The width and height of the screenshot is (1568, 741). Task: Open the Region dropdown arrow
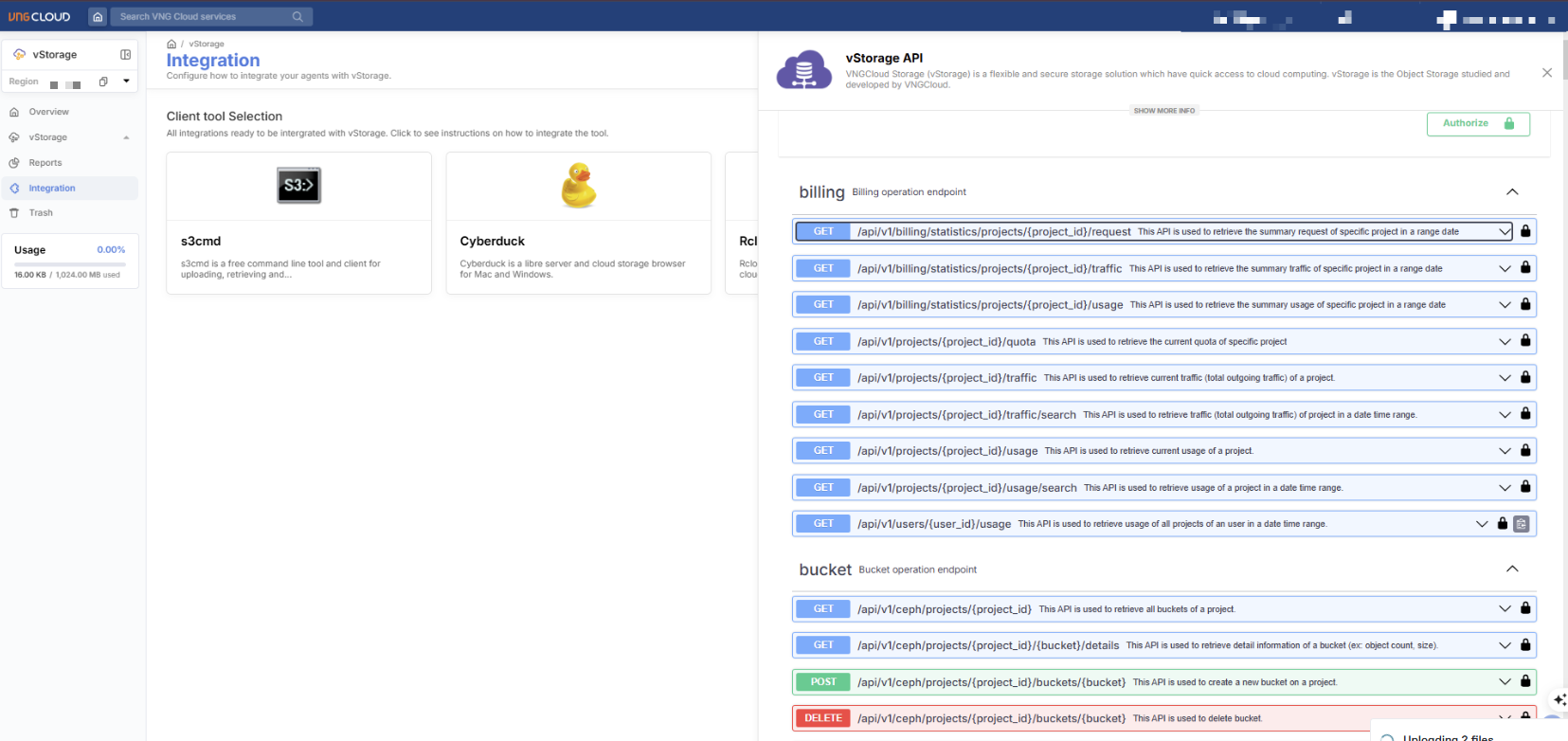click(x=126, y=81)
